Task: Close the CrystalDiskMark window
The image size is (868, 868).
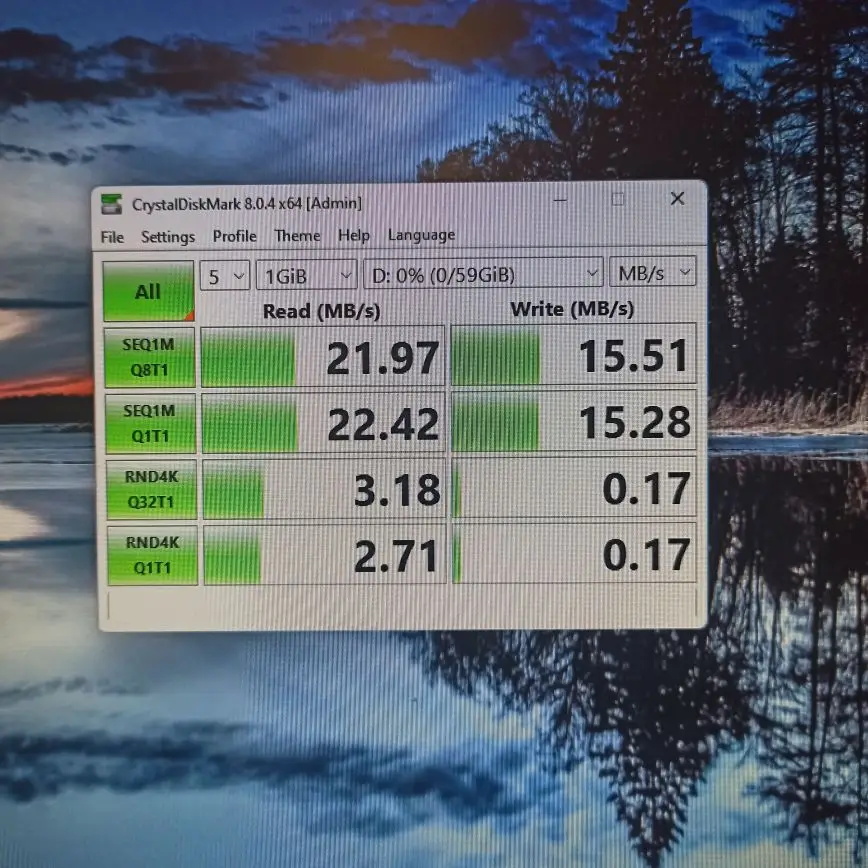Action: click(x=677, y=198)
